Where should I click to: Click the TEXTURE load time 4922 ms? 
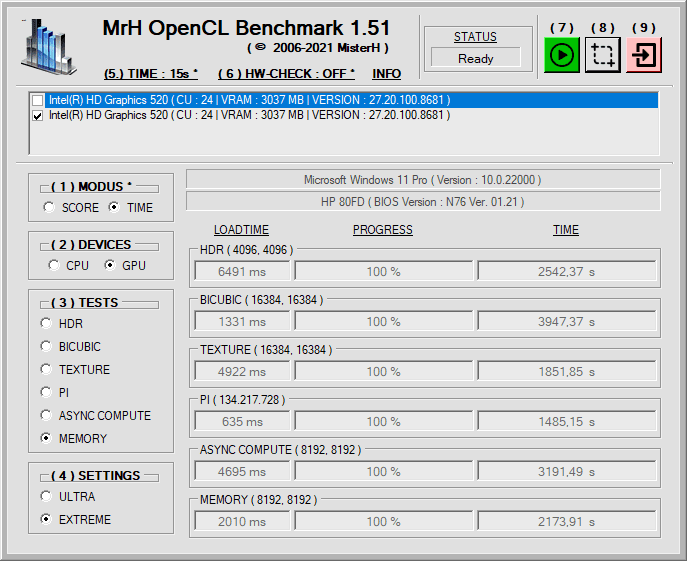point(242,371)
